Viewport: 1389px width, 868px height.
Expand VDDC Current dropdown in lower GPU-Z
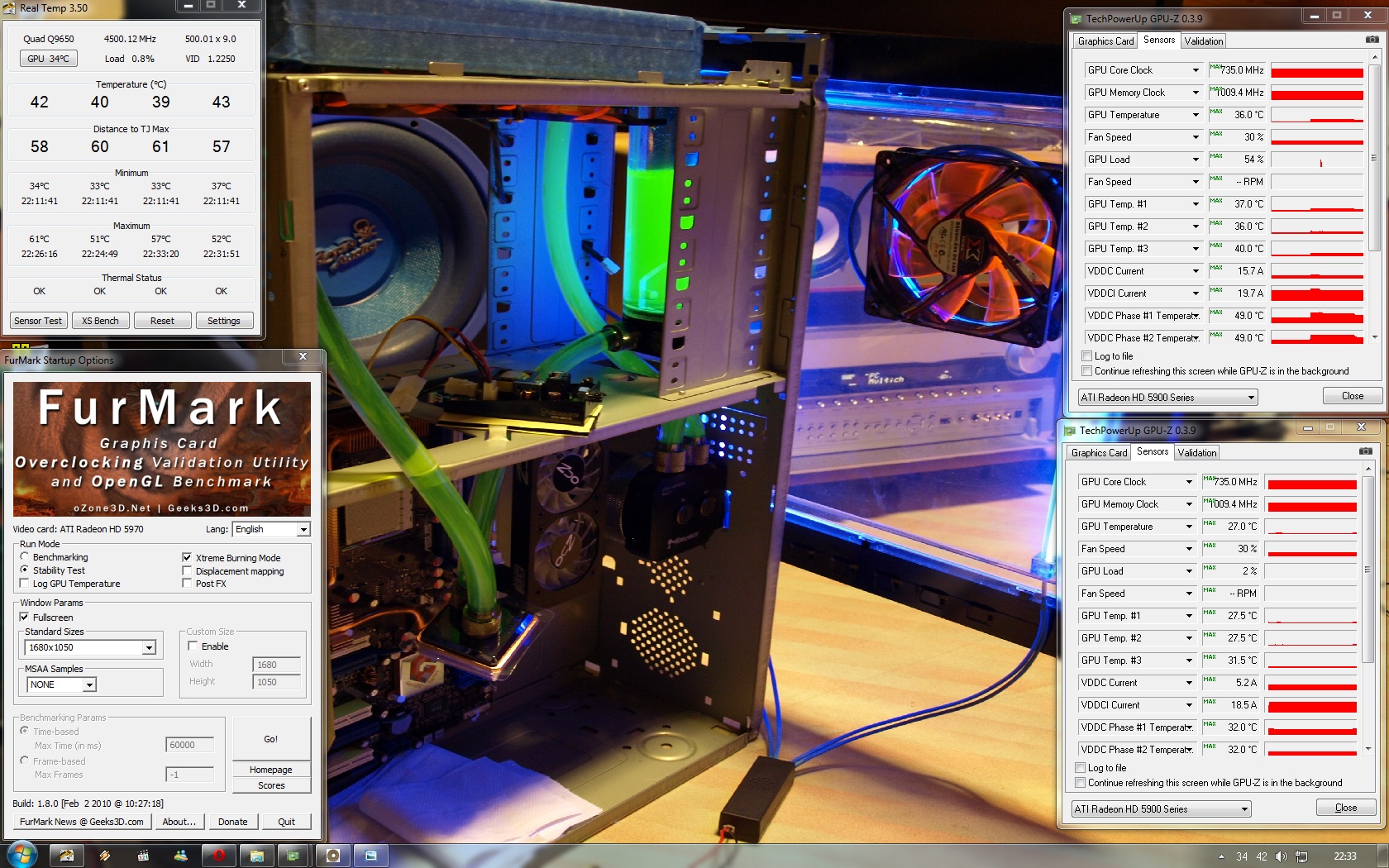click(x=1189, y=683)
